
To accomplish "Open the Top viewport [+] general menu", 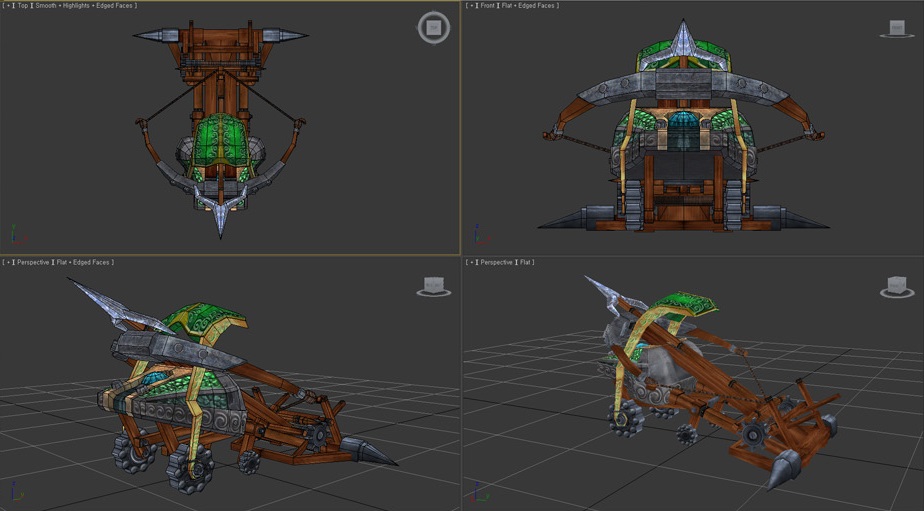I will [x=8, y=5].
